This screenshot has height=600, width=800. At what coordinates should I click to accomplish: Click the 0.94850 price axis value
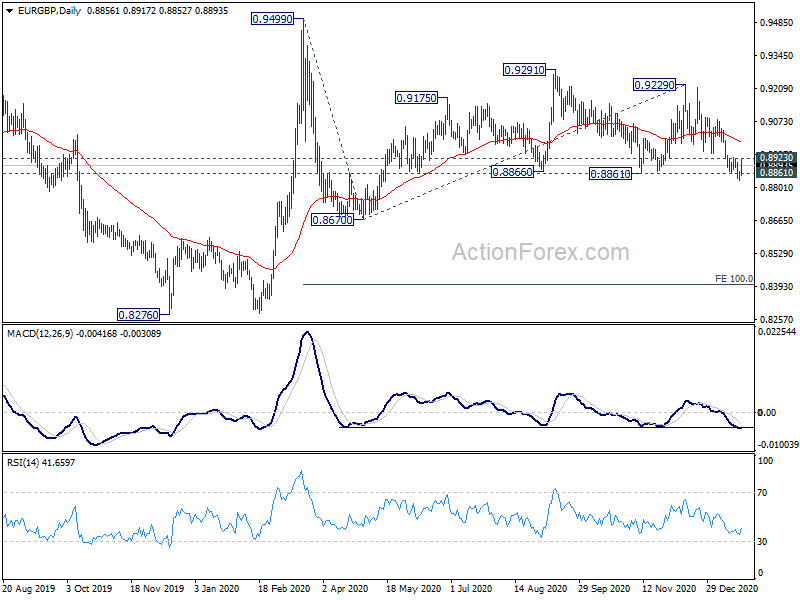click(x=777, y=23)
